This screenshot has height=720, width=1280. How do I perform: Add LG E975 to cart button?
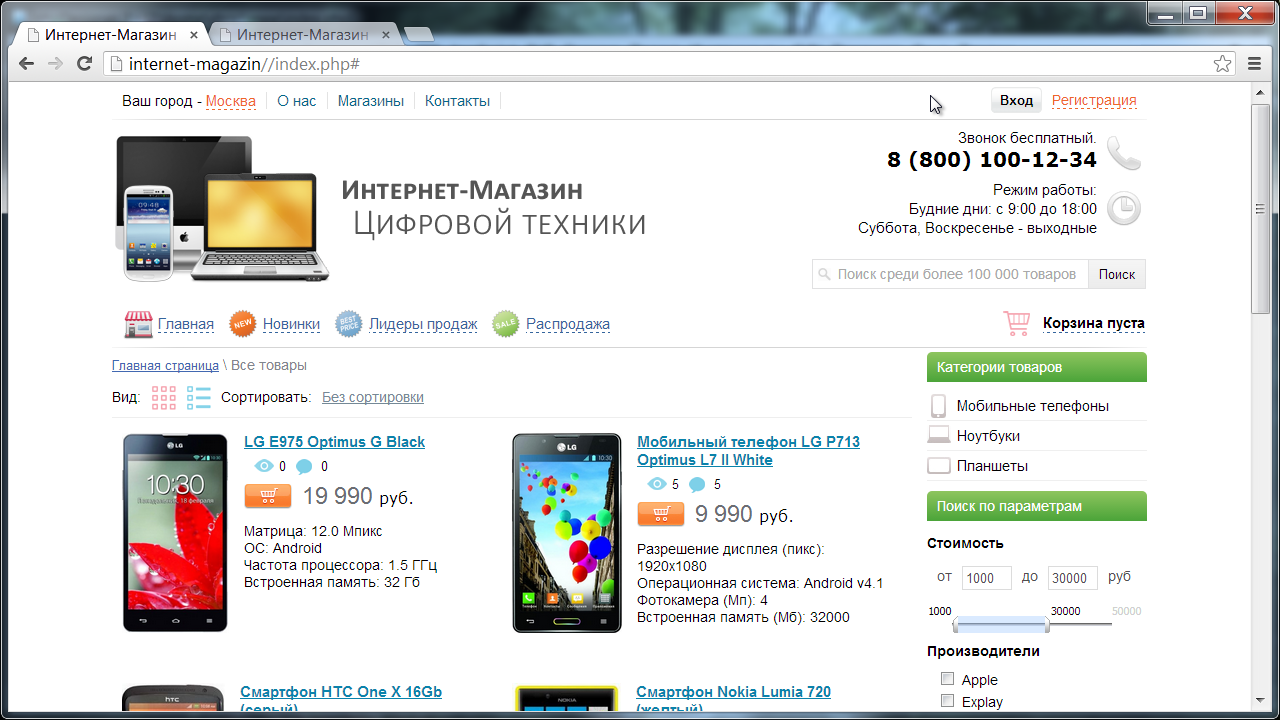click(x=268, y=496)
